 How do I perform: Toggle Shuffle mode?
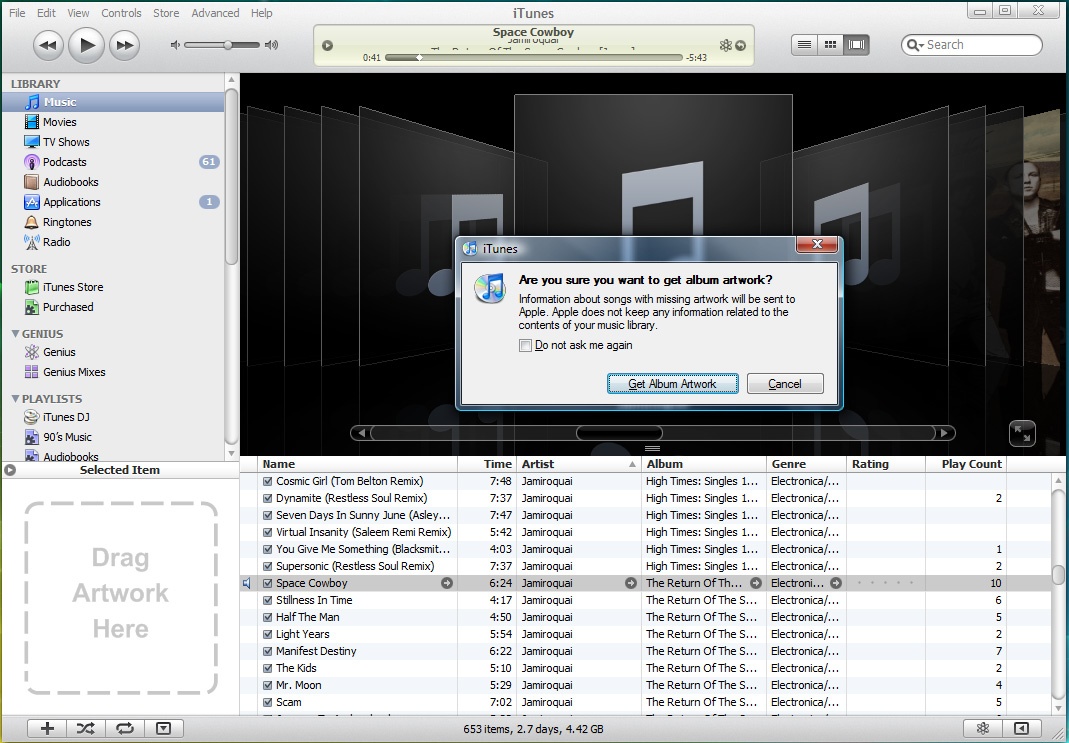tap(86, 729)
